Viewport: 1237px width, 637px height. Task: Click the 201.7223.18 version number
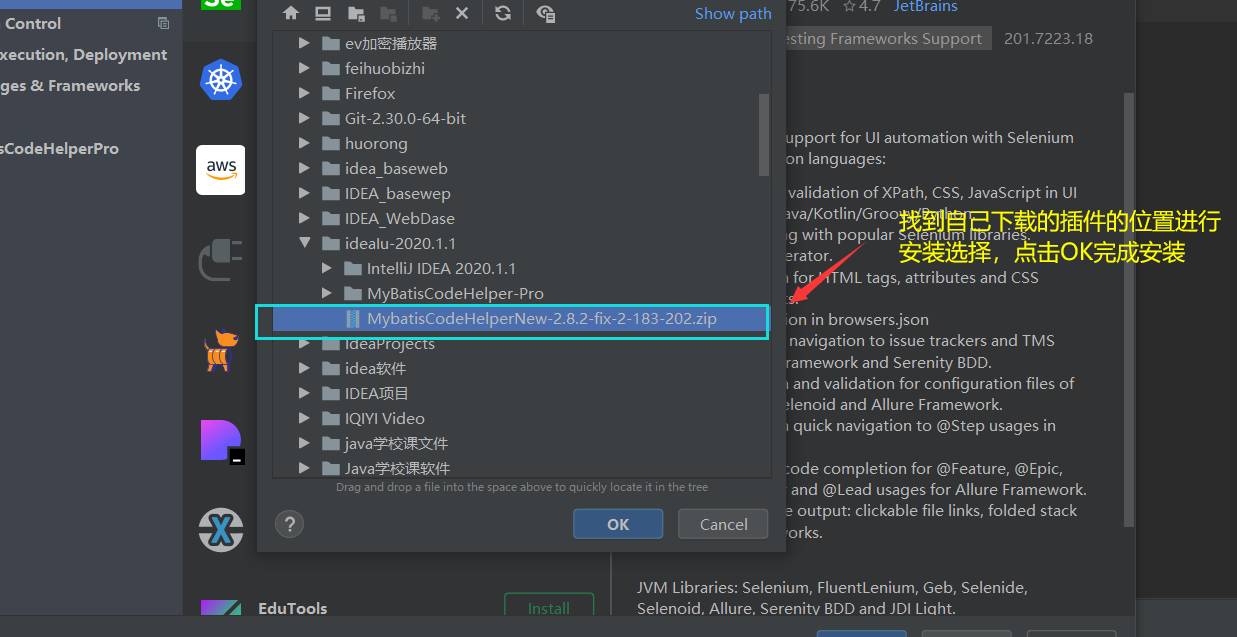click(x=1048, y=39)
